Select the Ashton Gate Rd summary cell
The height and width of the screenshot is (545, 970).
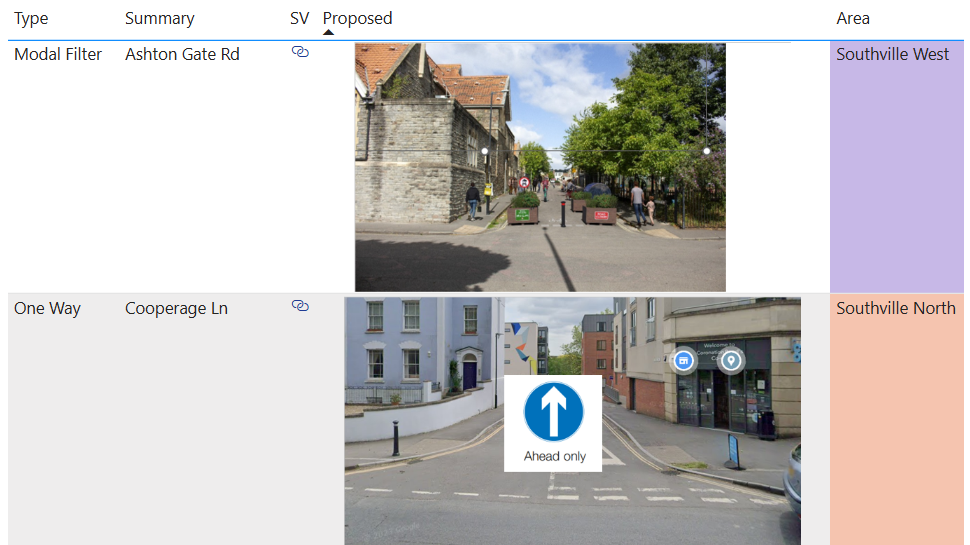point(182,54)
